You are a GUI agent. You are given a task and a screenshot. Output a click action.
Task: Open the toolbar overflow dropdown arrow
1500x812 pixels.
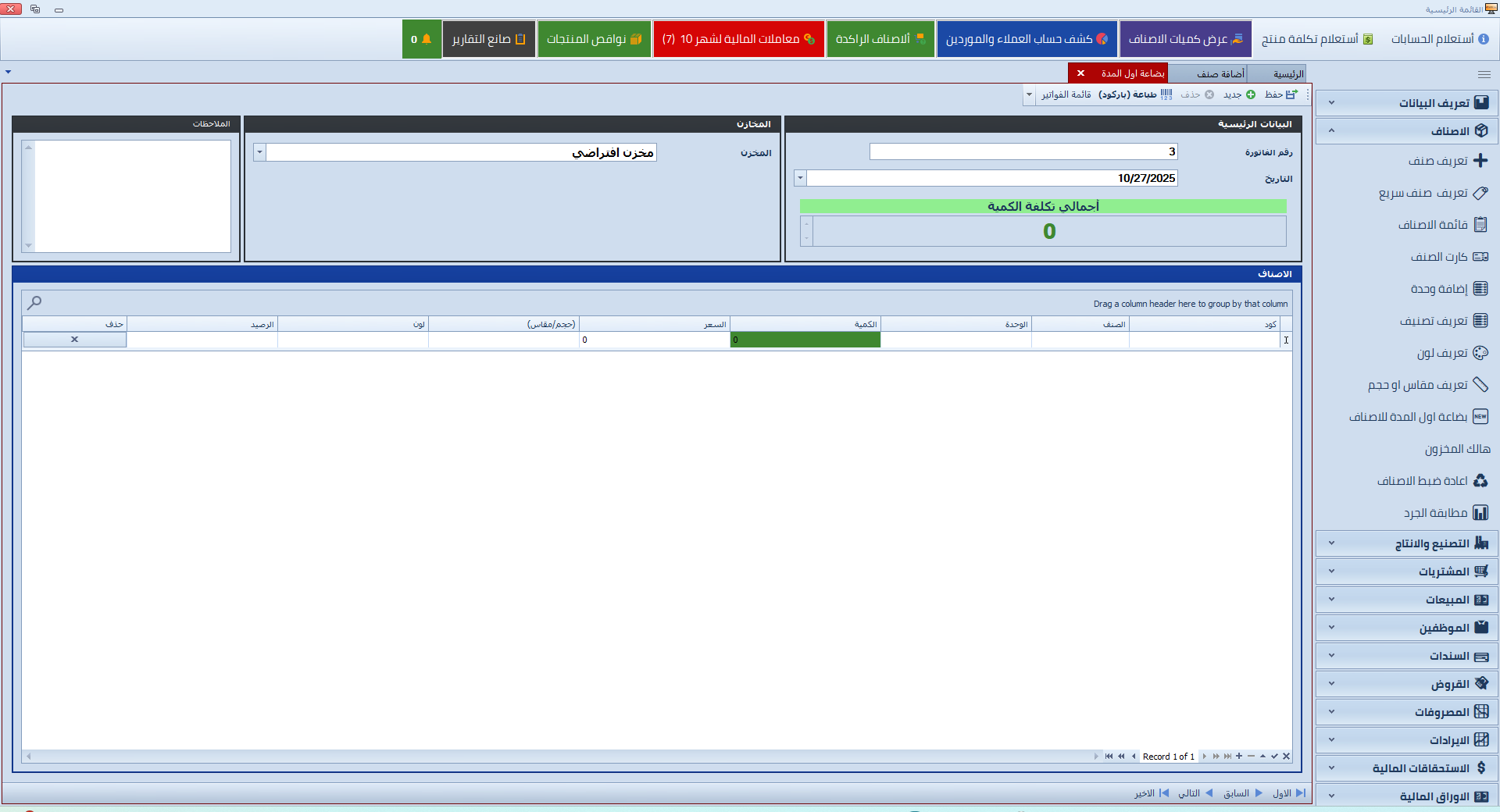(x=1029, y=94)
